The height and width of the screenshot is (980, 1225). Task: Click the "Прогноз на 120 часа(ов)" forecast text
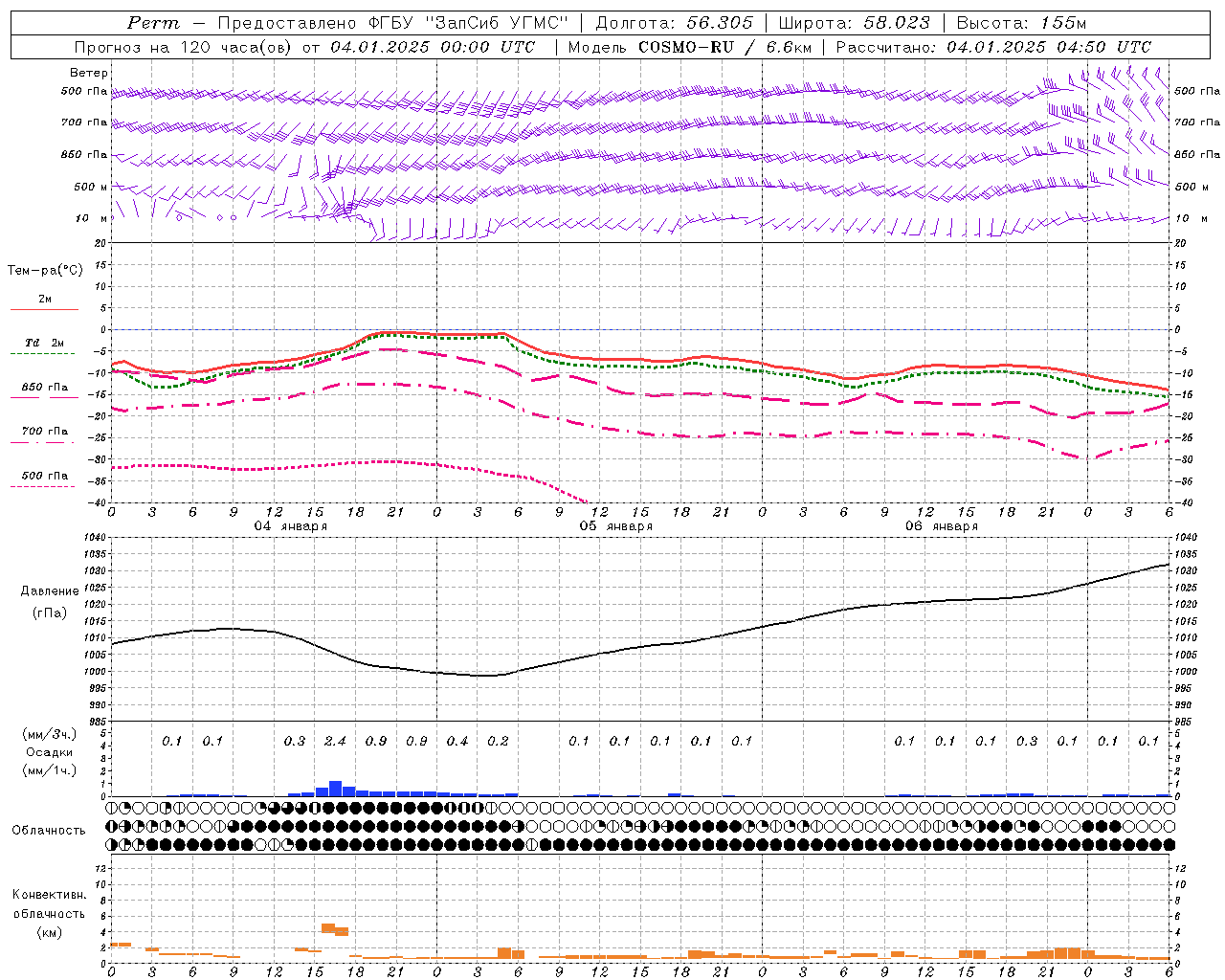pos(184,47)
